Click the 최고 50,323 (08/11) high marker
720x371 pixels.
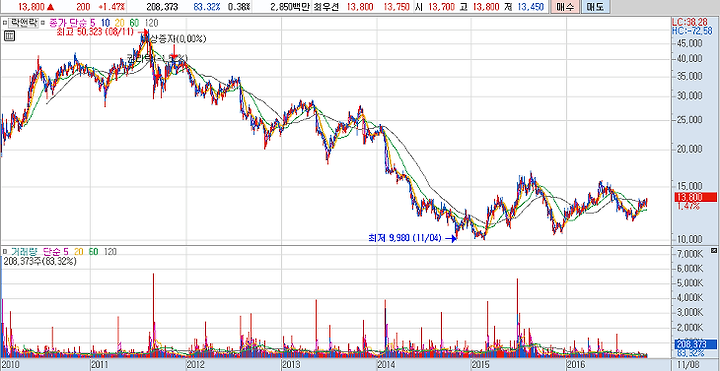click(x=95, y=32)
